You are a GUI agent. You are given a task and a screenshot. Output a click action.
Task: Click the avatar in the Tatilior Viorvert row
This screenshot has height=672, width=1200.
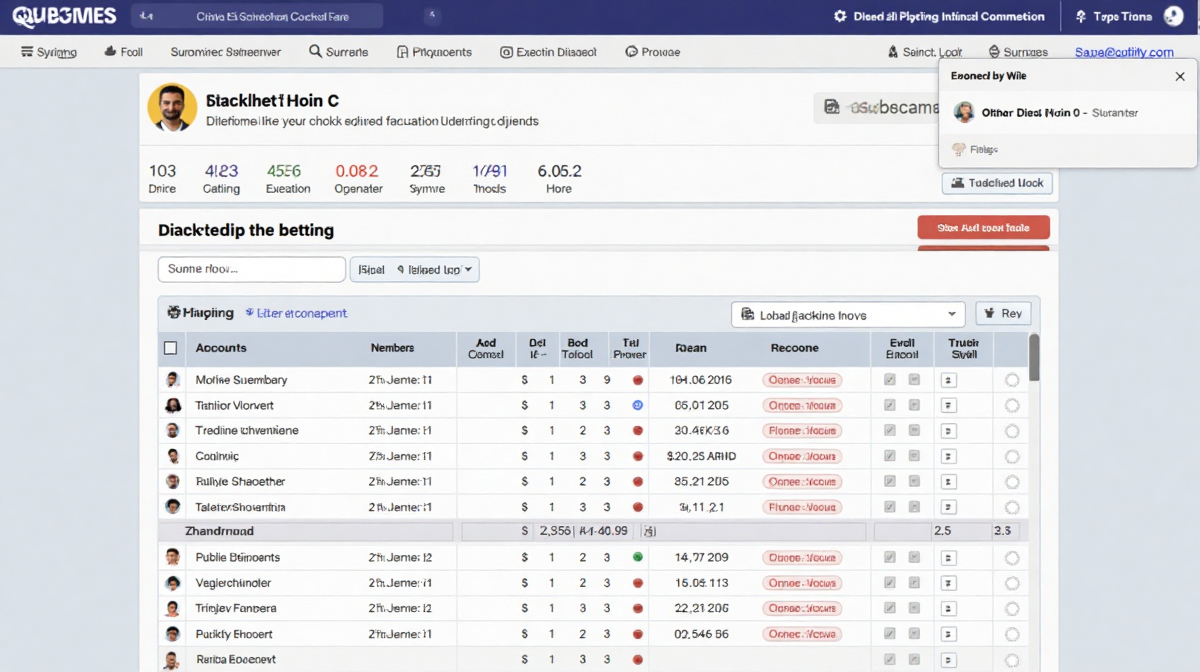[x=173, y=406]
